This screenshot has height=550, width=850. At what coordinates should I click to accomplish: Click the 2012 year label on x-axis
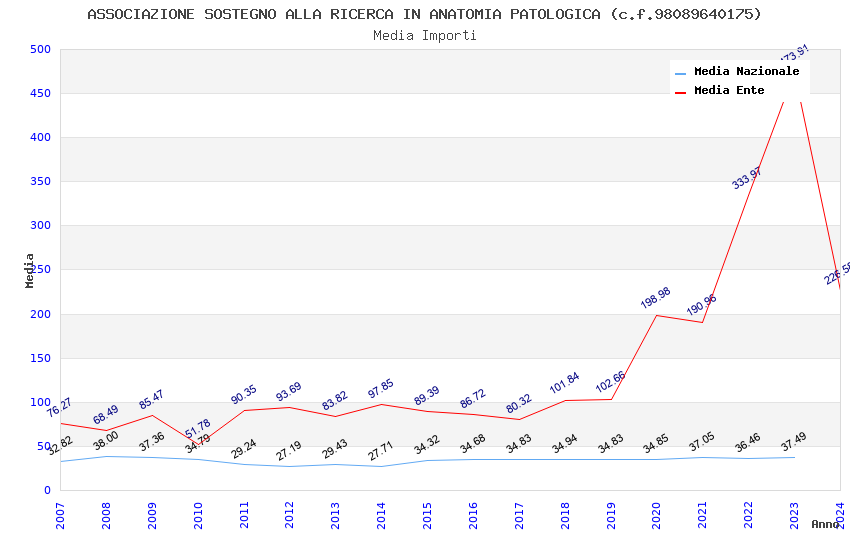[289, 515]
